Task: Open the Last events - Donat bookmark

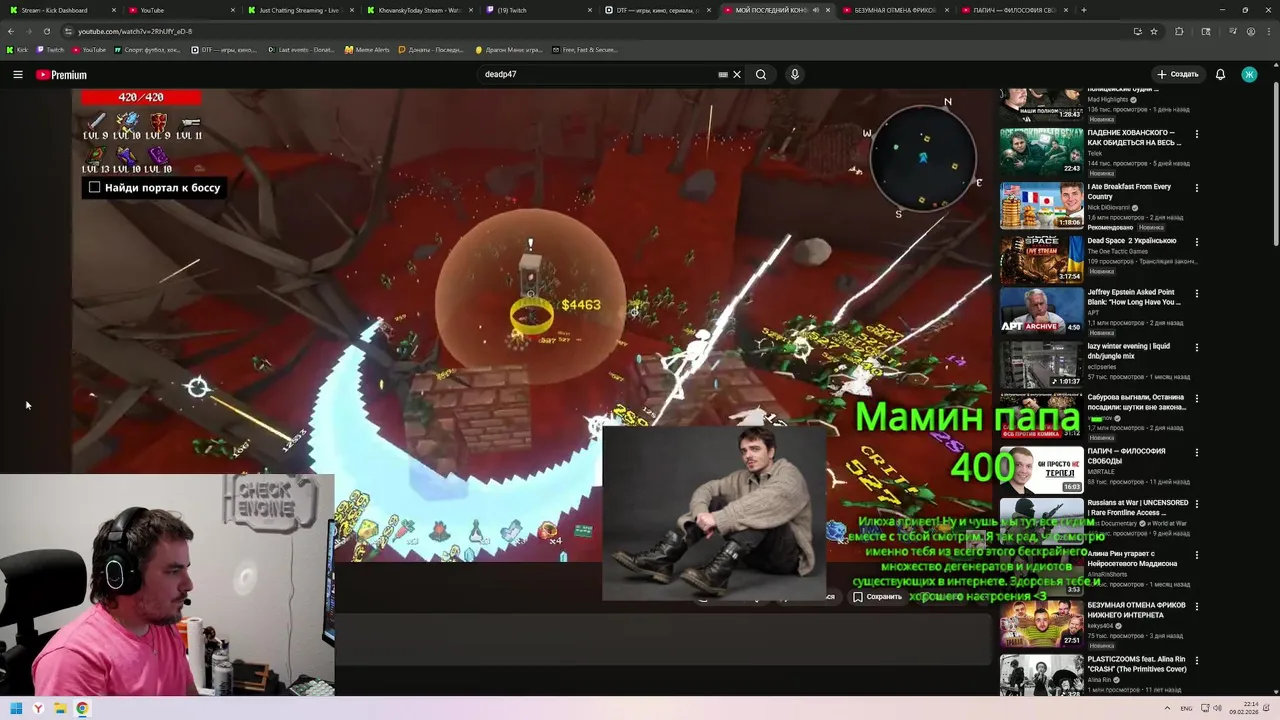Action: [301, 49]
